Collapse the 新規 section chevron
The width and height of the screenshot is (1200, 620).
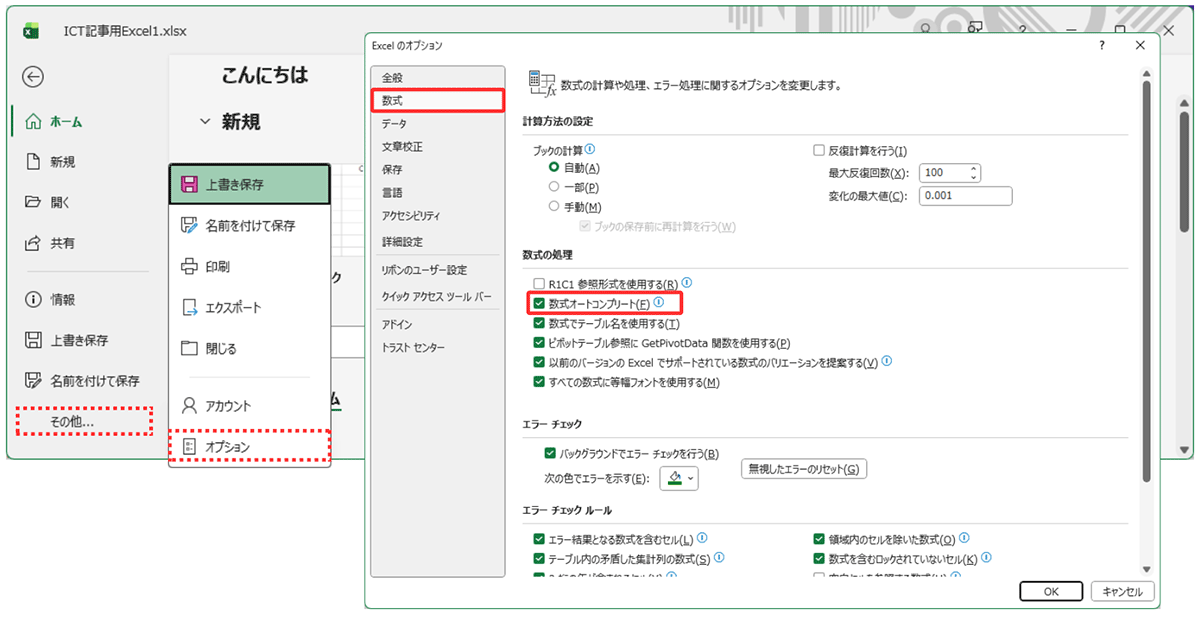205,122
